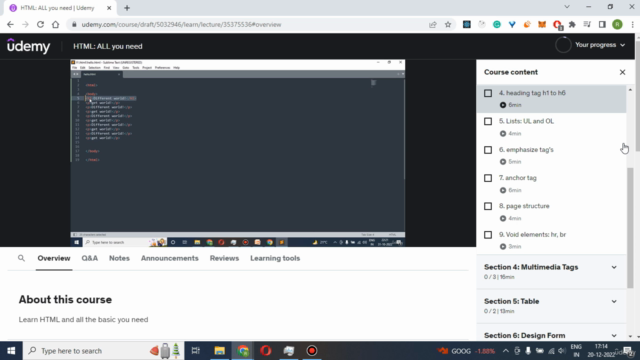Open the Extensions puzzle icon
The image size is (640, 360).
coord(572,24)
